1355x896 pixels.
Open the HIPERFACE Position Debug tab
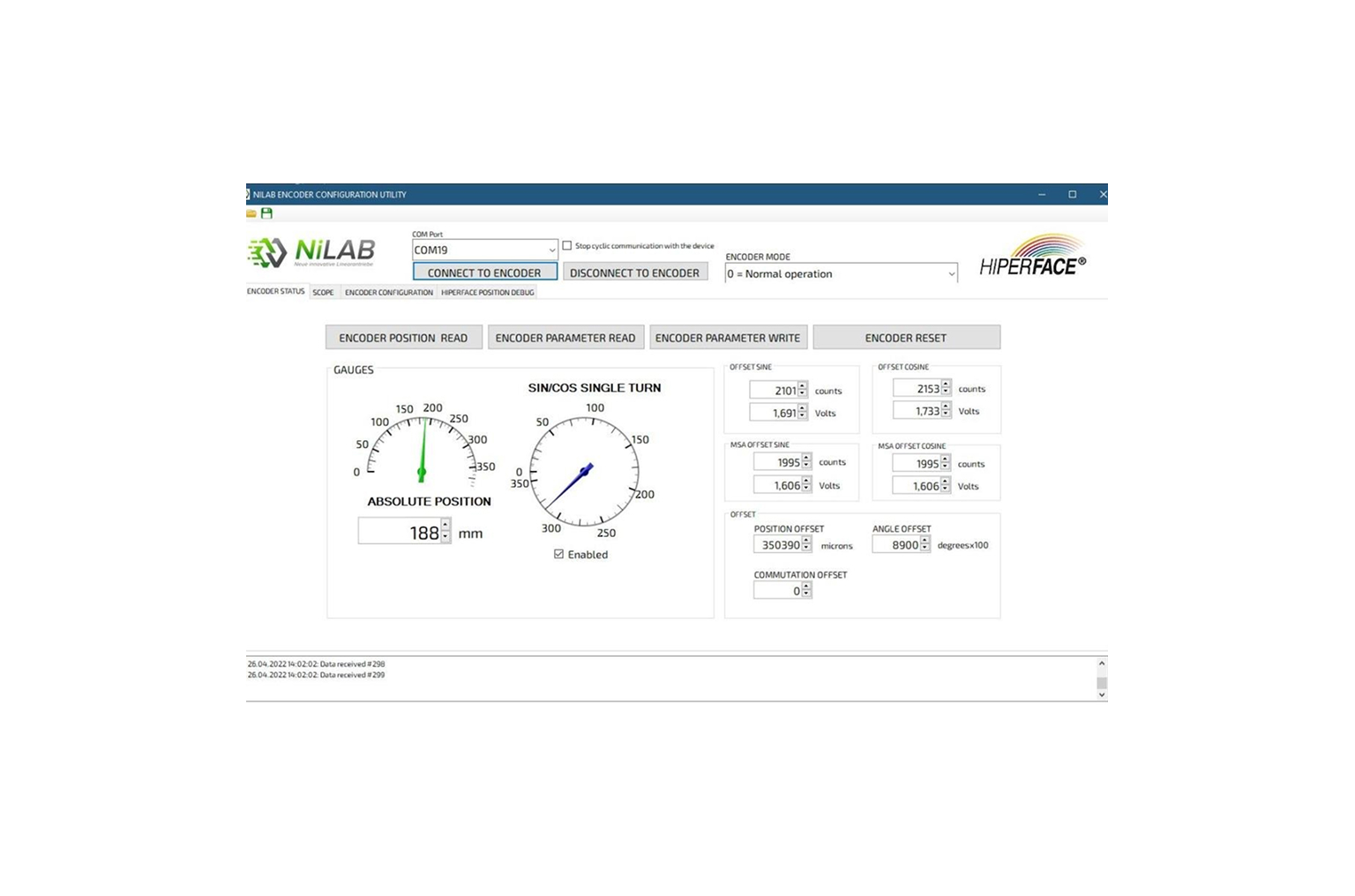tap(487, 292)
